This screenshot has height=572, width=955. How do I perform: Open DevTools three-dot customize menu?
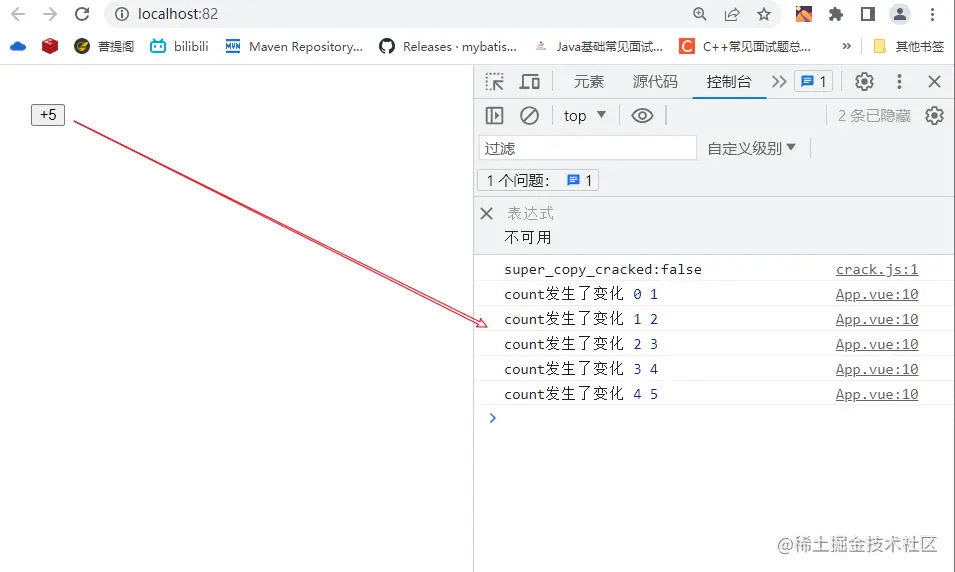(900, 82)
